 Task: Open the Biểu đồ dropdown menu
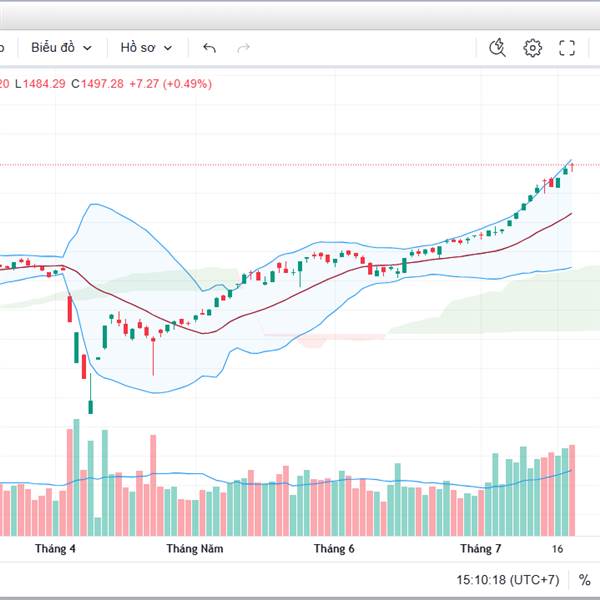pyautogui.click(x=61, y=48)
